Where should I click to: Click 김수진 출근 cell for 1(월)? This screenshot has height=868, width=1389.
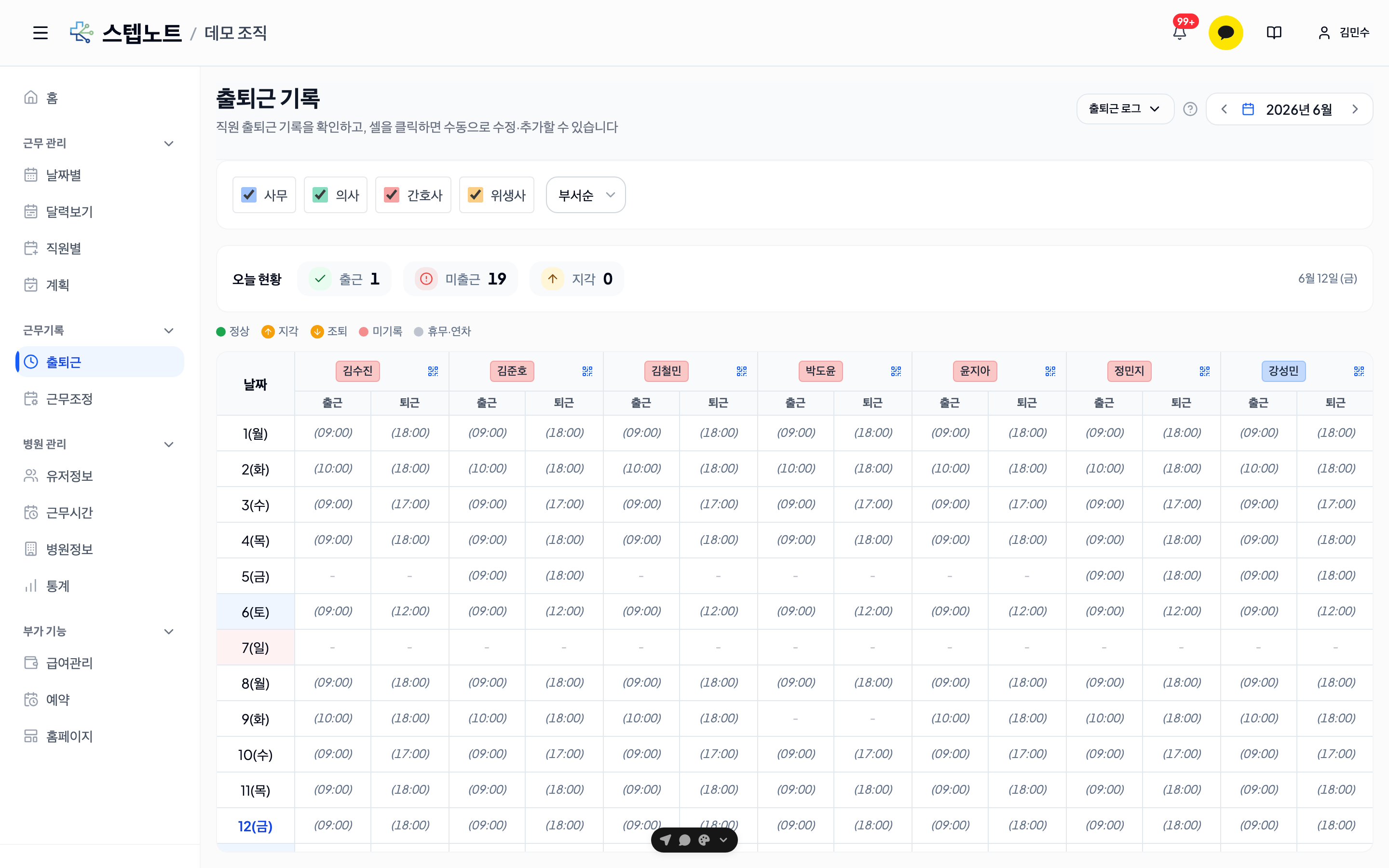pos(333,433)
